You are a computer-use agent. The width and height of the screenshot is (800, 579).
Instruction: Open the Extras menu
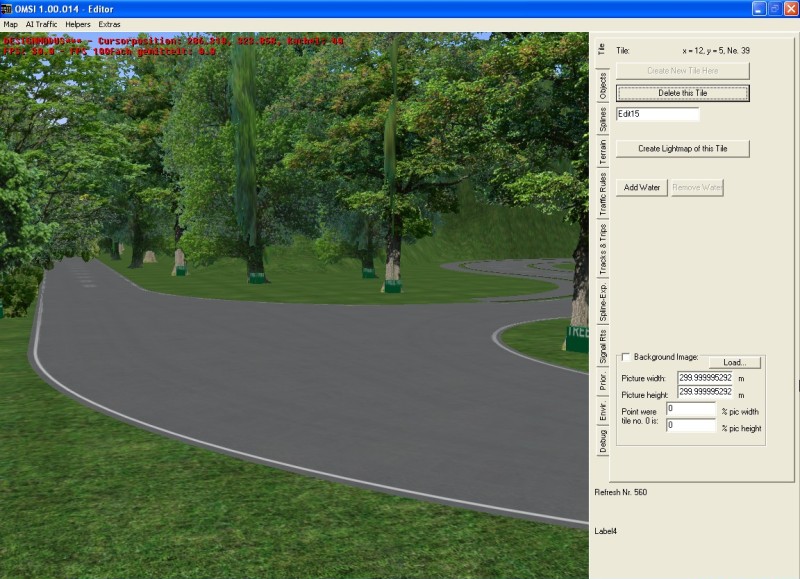click(109, 23)
